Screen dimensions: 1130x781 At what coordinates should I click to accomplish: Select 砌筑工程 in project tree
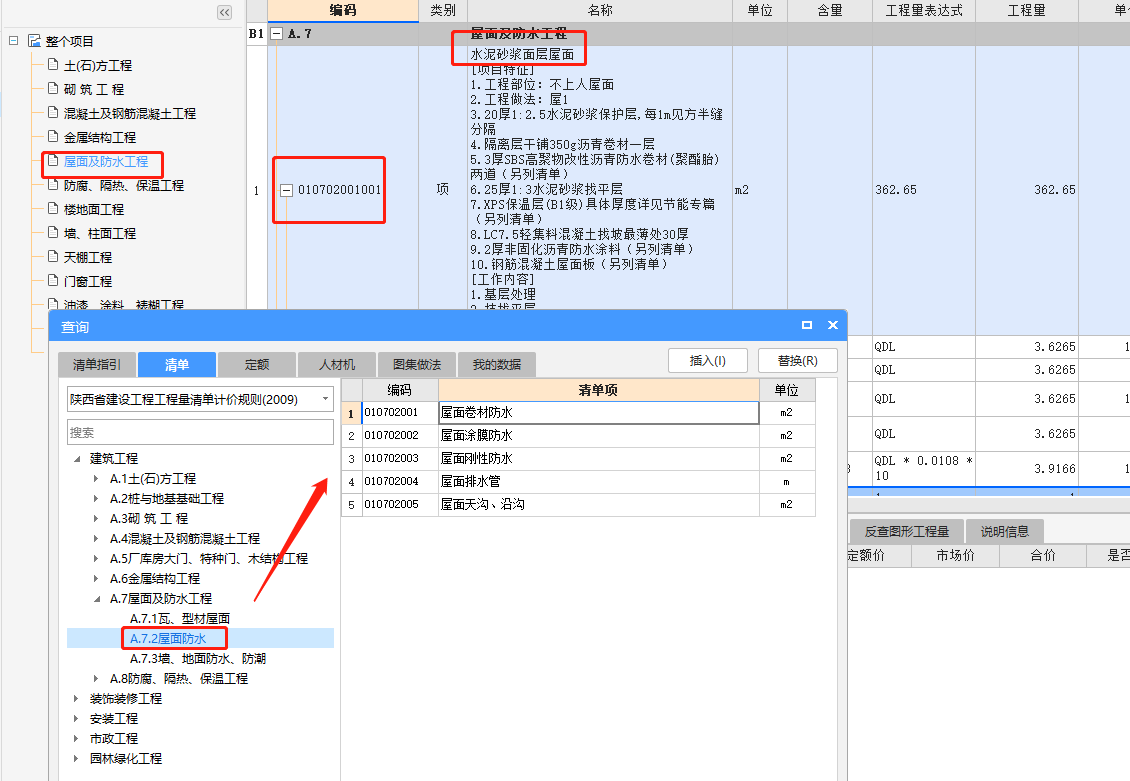(x=94, y=89)
